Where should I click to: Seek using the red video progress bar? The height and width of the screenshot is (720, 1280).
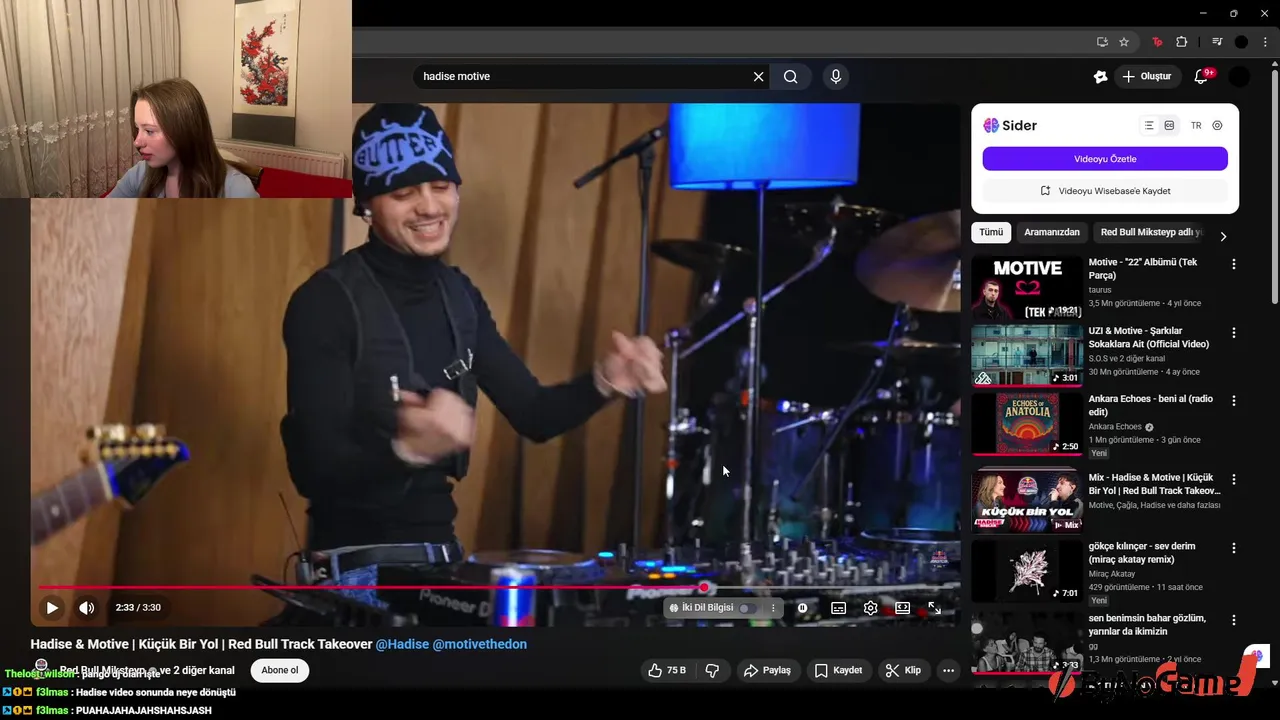point(496,587)
